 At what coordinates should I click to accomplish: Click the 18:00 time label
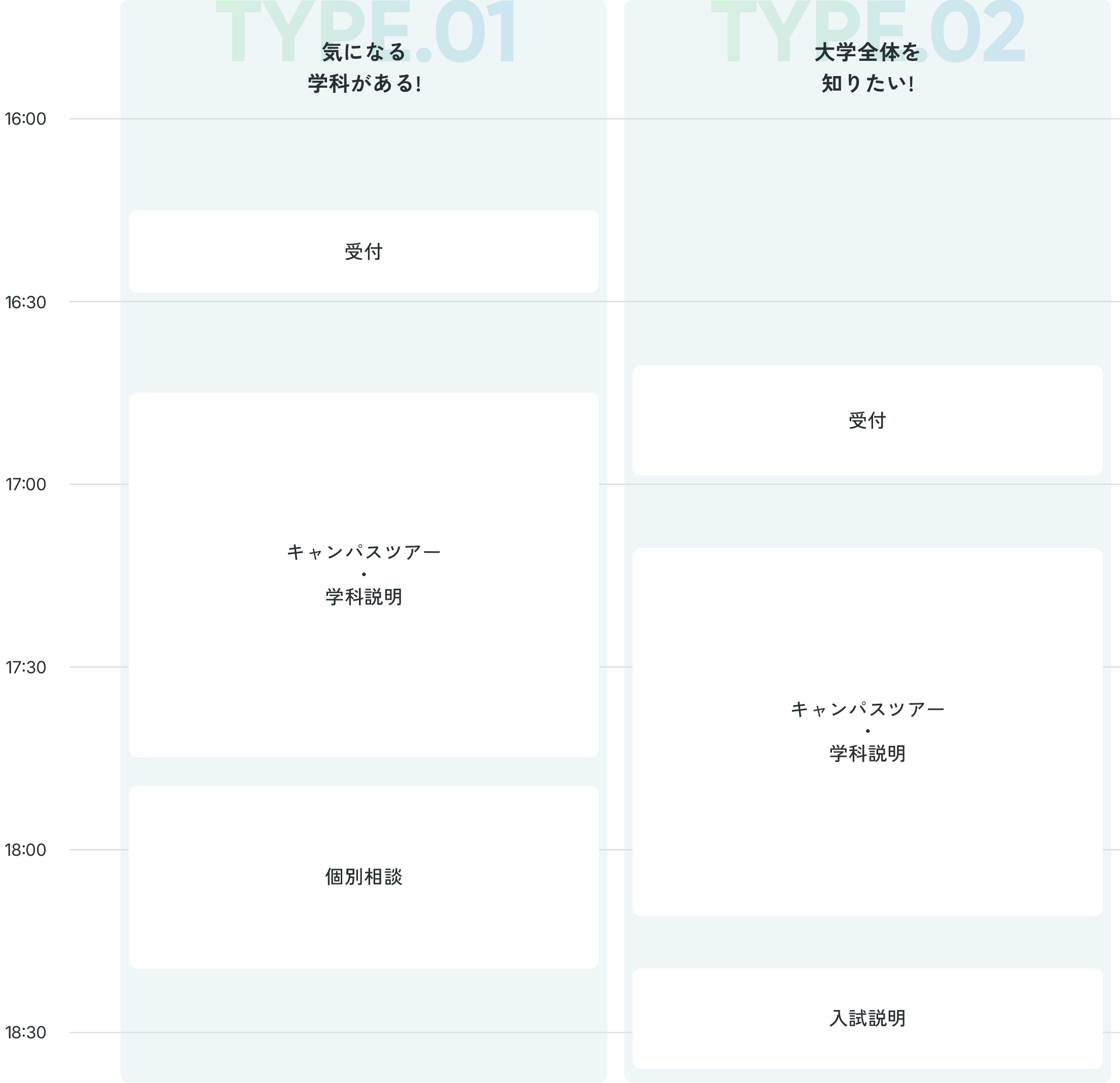click(25, 850)
